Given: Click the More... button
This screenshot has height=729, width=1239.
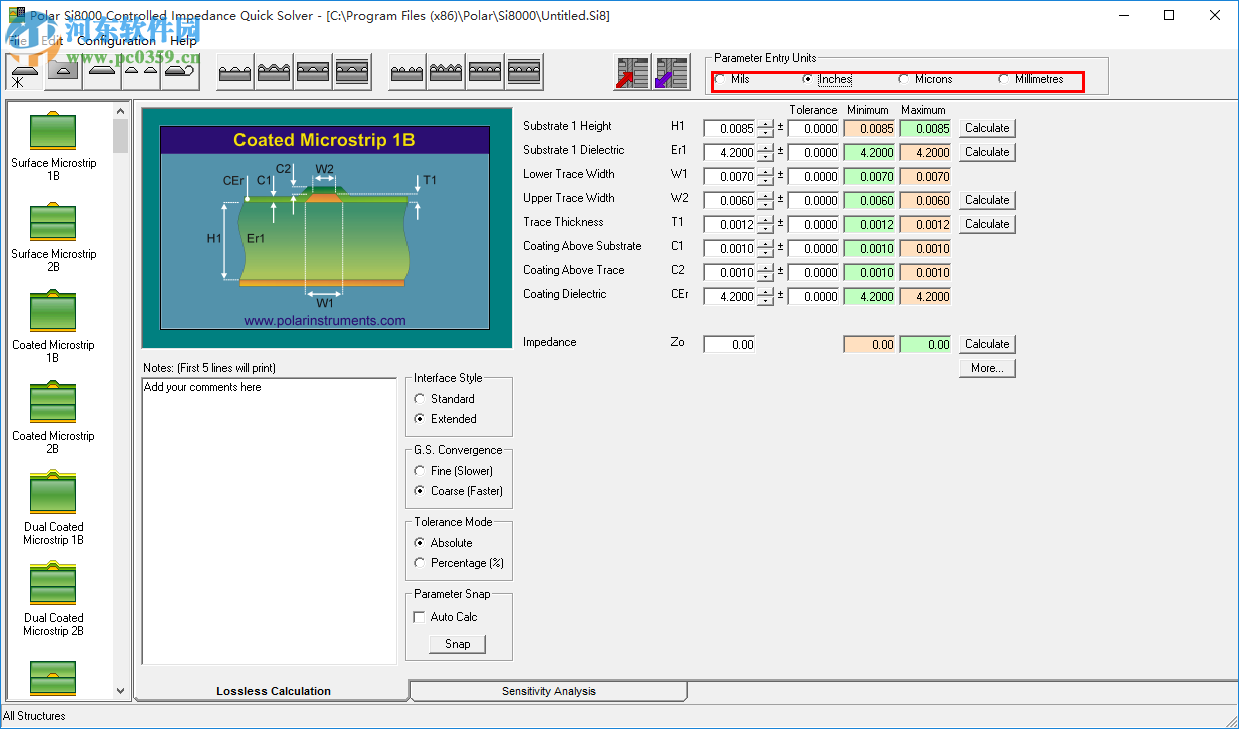Looking at the screenshot, I should click(987, 368).
